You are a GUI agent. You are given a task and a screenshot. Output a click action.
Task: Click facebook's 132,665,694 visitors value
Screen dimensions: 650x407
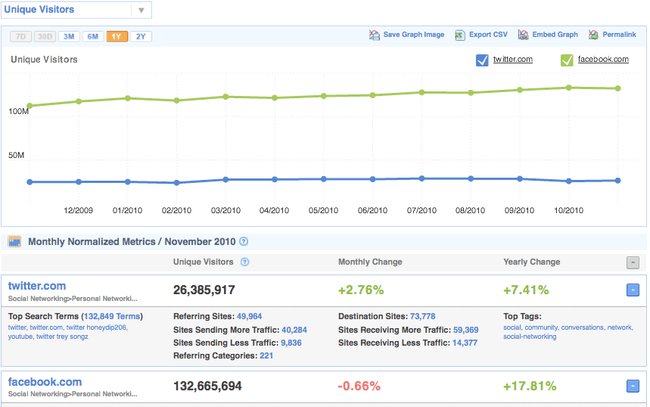(207, 386)
